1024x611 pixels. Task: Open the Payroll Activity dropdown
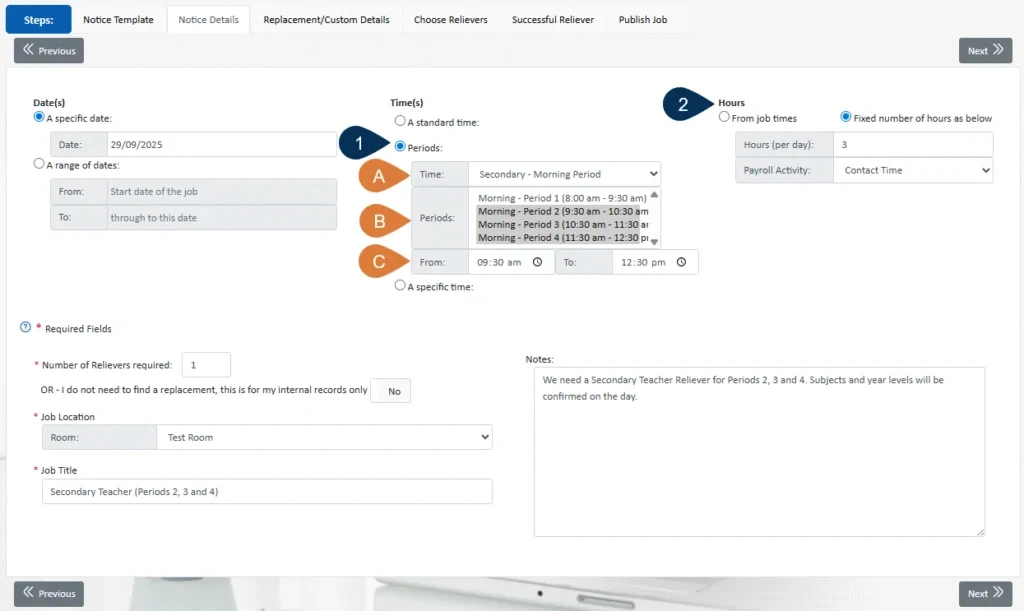click(913, 170)
